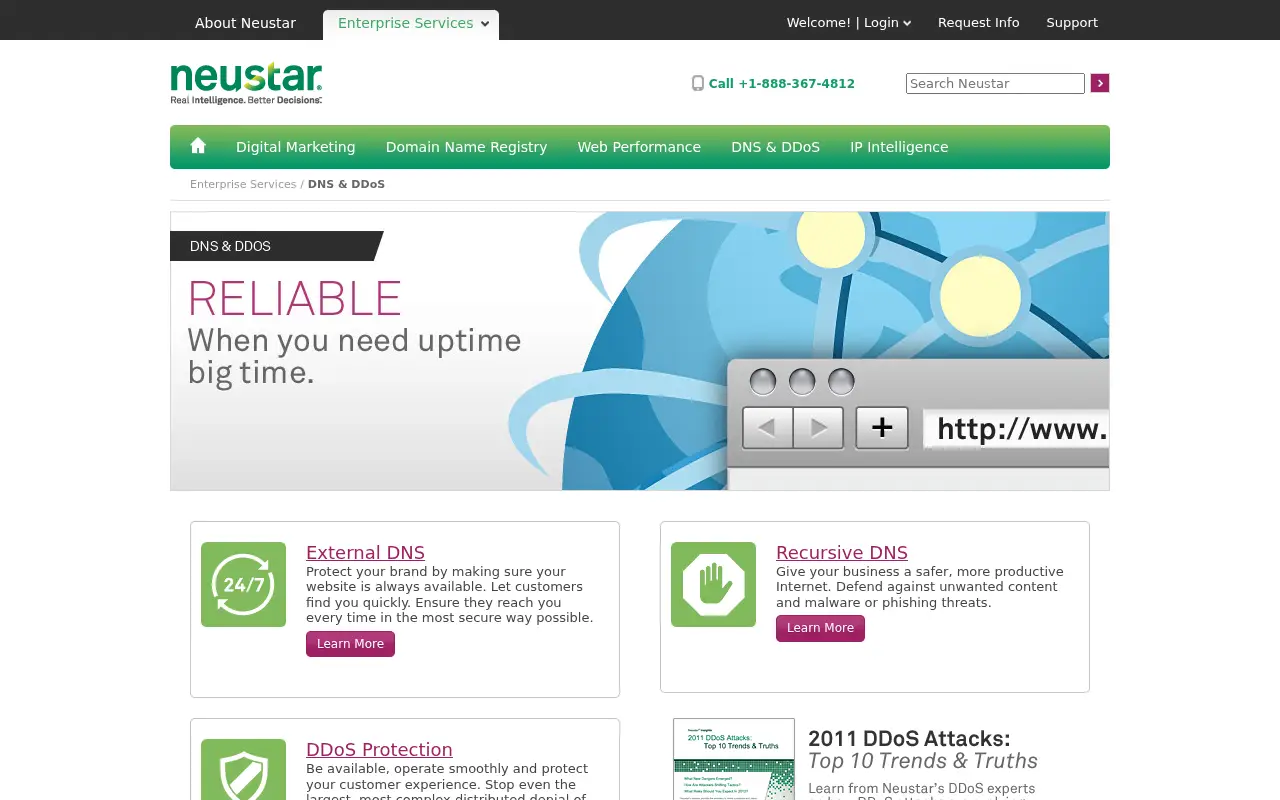Focus the Search Neustar input field

coord(995,83)
